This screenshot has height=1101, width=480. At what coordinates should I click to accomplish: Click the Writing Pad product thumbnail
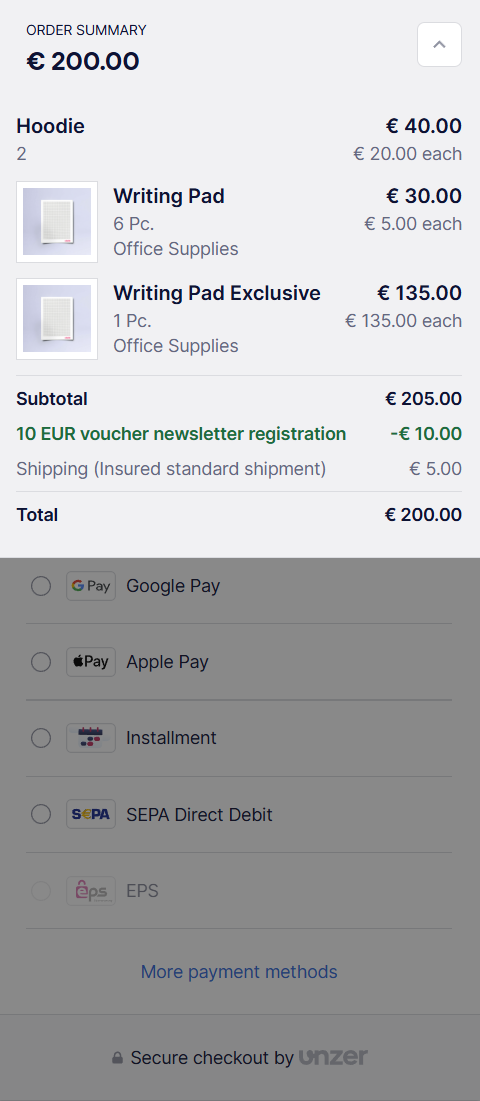pos(57,222)
